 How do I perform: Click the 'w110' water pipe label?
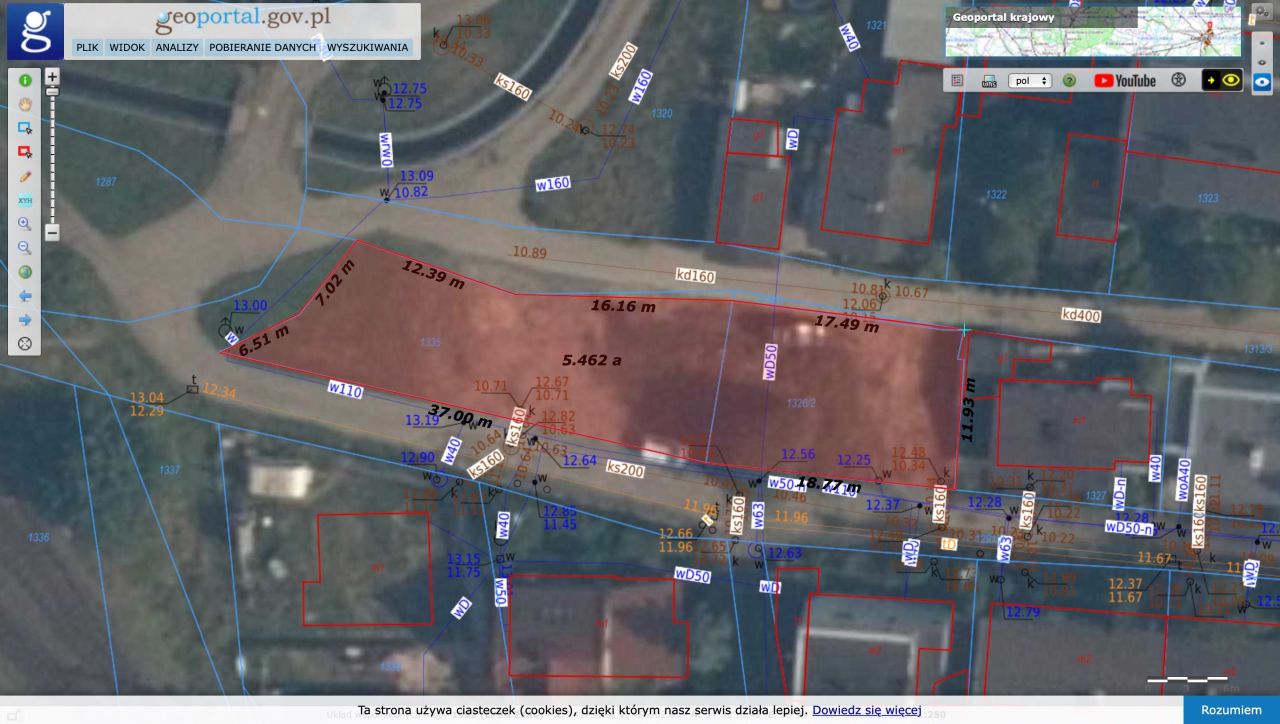click(345, 390)
